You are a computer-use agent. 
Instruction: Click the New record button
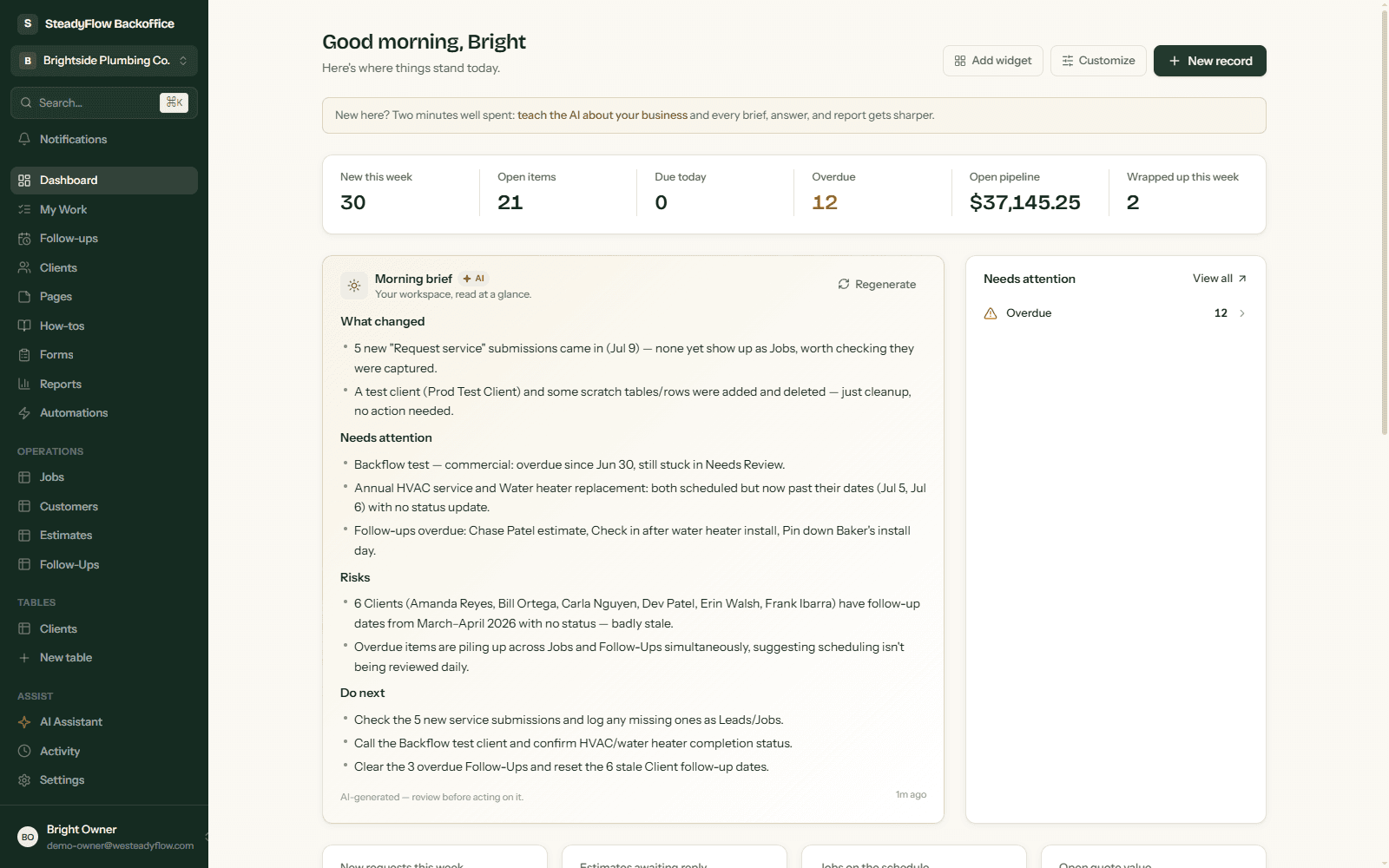coord(1210,61)
